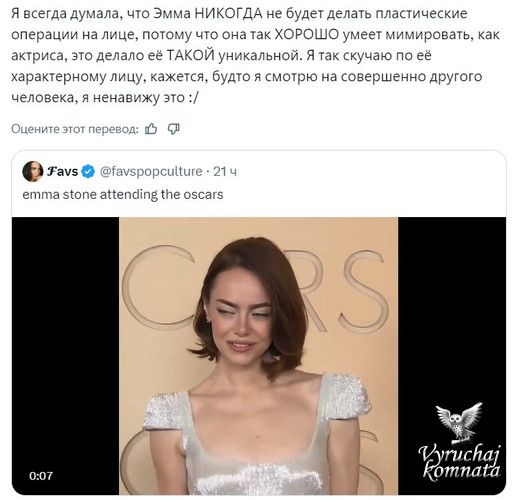Click the word 'НИКОГДА' in the translated post
520x500 pixels.
(x=228, y=14)
